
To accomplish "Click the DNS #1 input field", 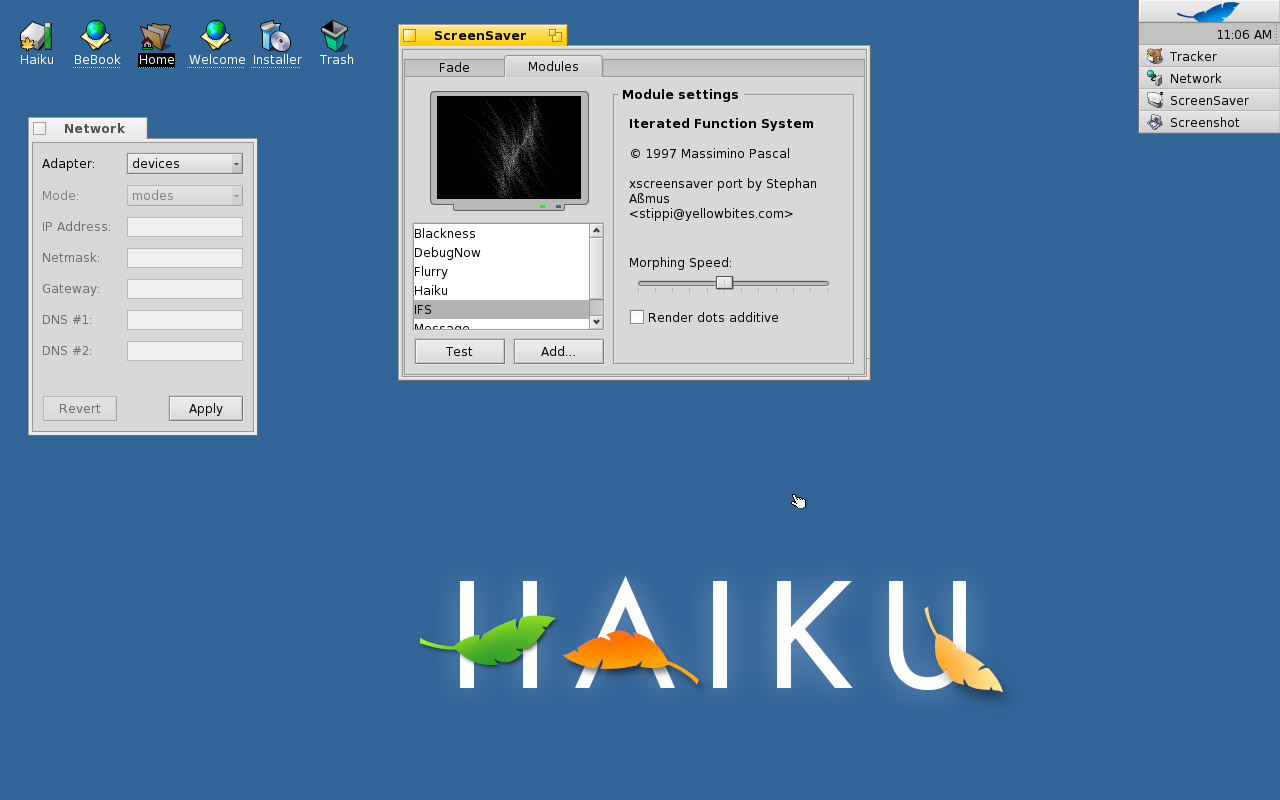I will (x=185, y=320).
